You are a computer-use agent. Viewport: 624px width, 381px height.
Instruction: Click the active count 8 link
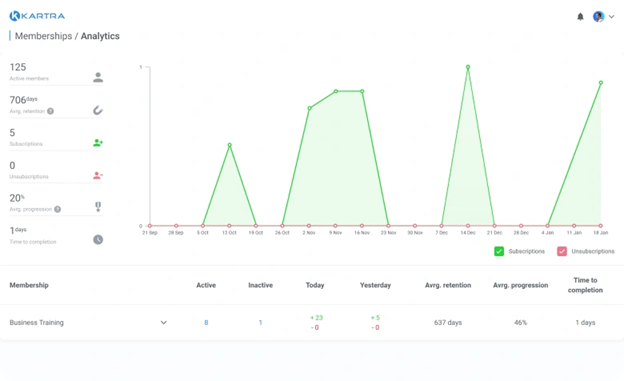206,322
